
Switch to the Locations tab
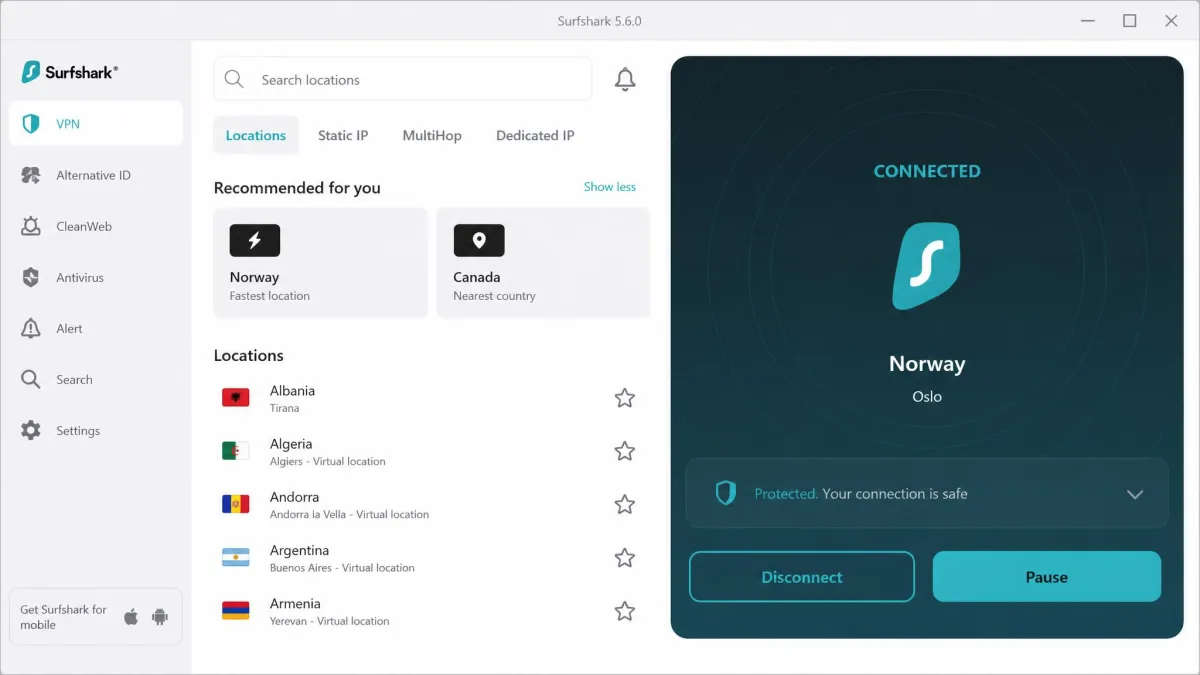click(x=256, y=135)
